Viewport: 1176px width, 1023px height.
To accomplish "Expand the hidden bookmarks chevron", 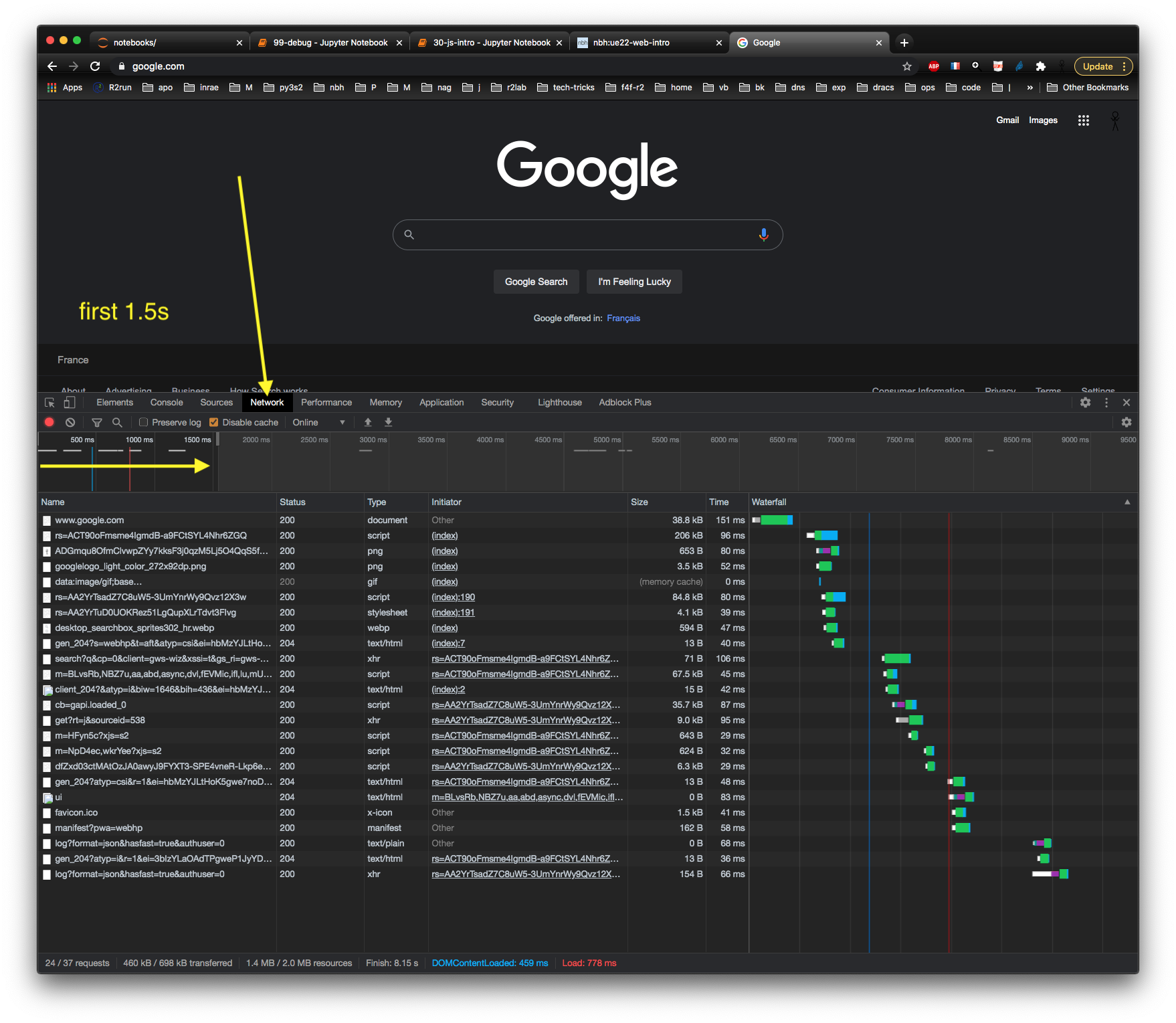I will click(x=1030, y=88).
